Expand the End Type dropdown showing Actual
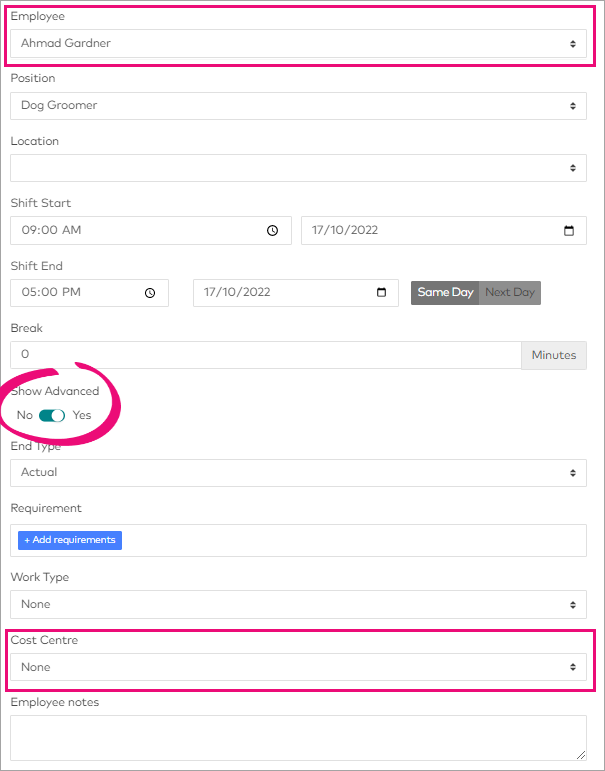605x771 pixels. click(x=298, y=473)
